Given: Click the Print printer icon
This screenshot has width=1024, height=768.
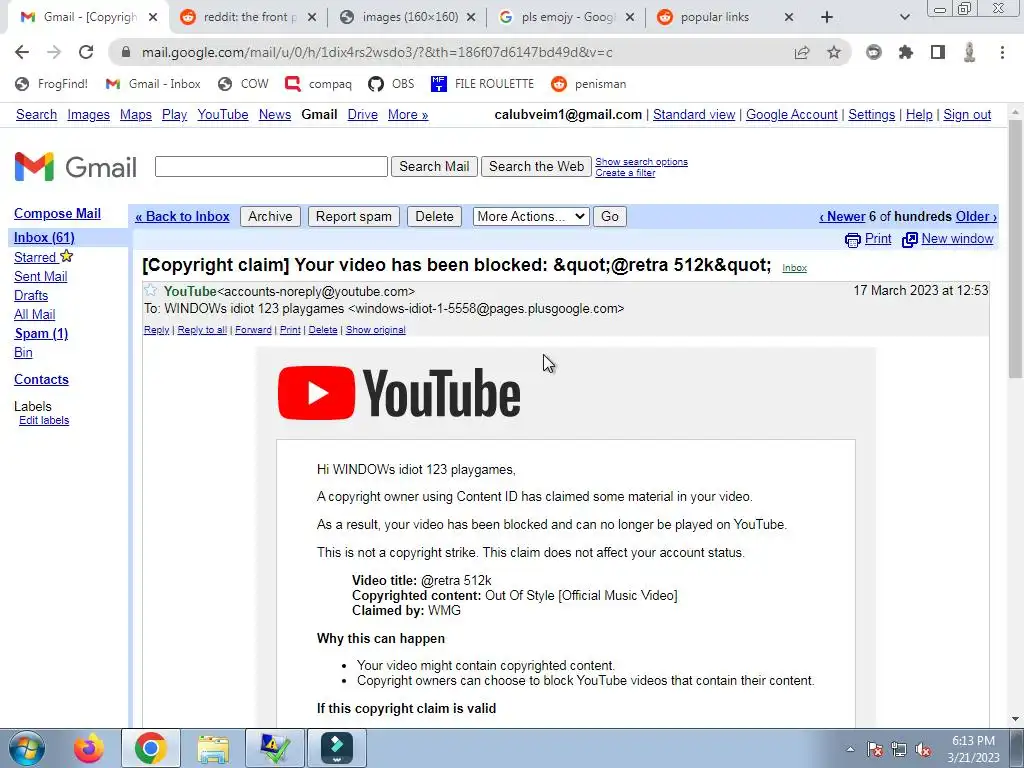Looking at the screenshot, I should [852, 240].
